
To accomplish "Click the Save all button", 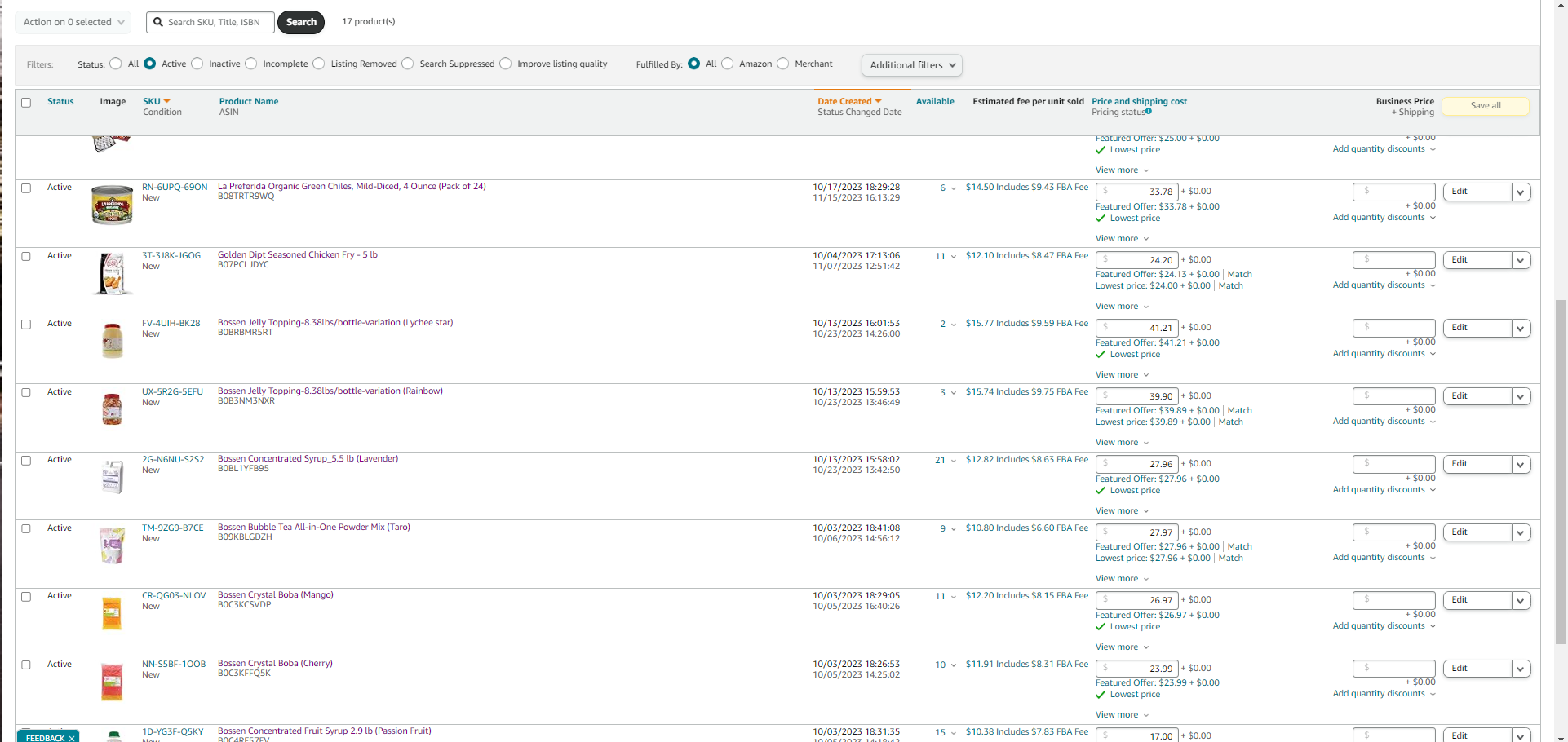I will pyautogui.click(x=1486, y=106).
